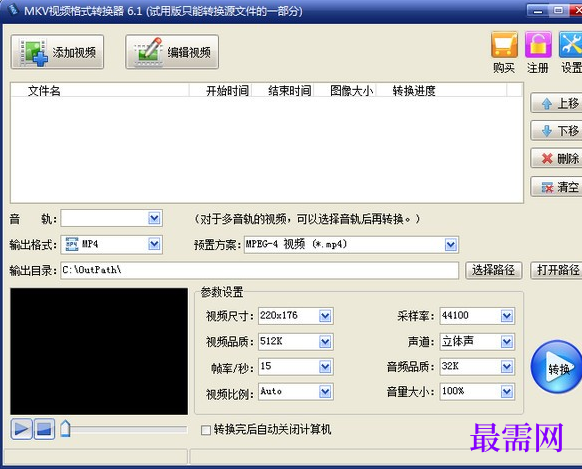Move item down with 下移 button
Screen dimensions: 582x469
(556, 131)
